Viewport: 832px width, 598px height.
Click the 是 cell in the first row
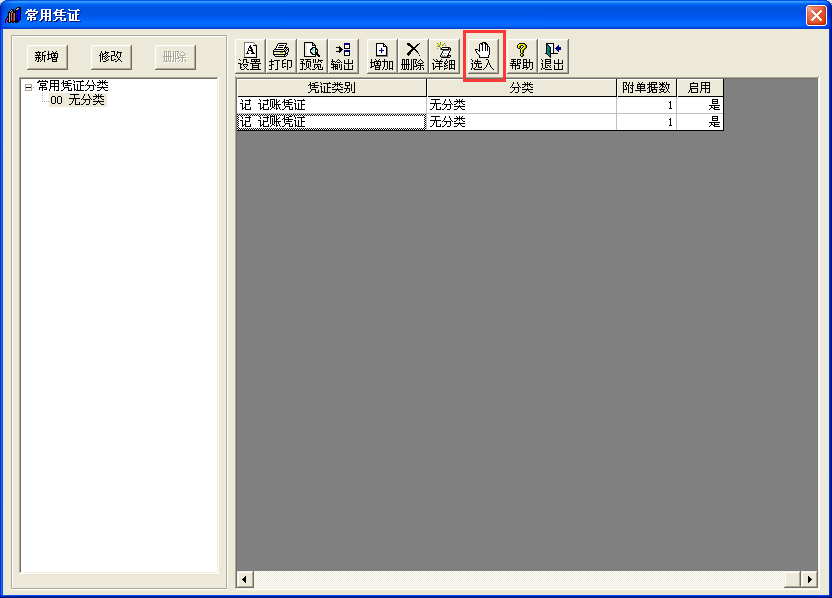(x=699, y=105)
